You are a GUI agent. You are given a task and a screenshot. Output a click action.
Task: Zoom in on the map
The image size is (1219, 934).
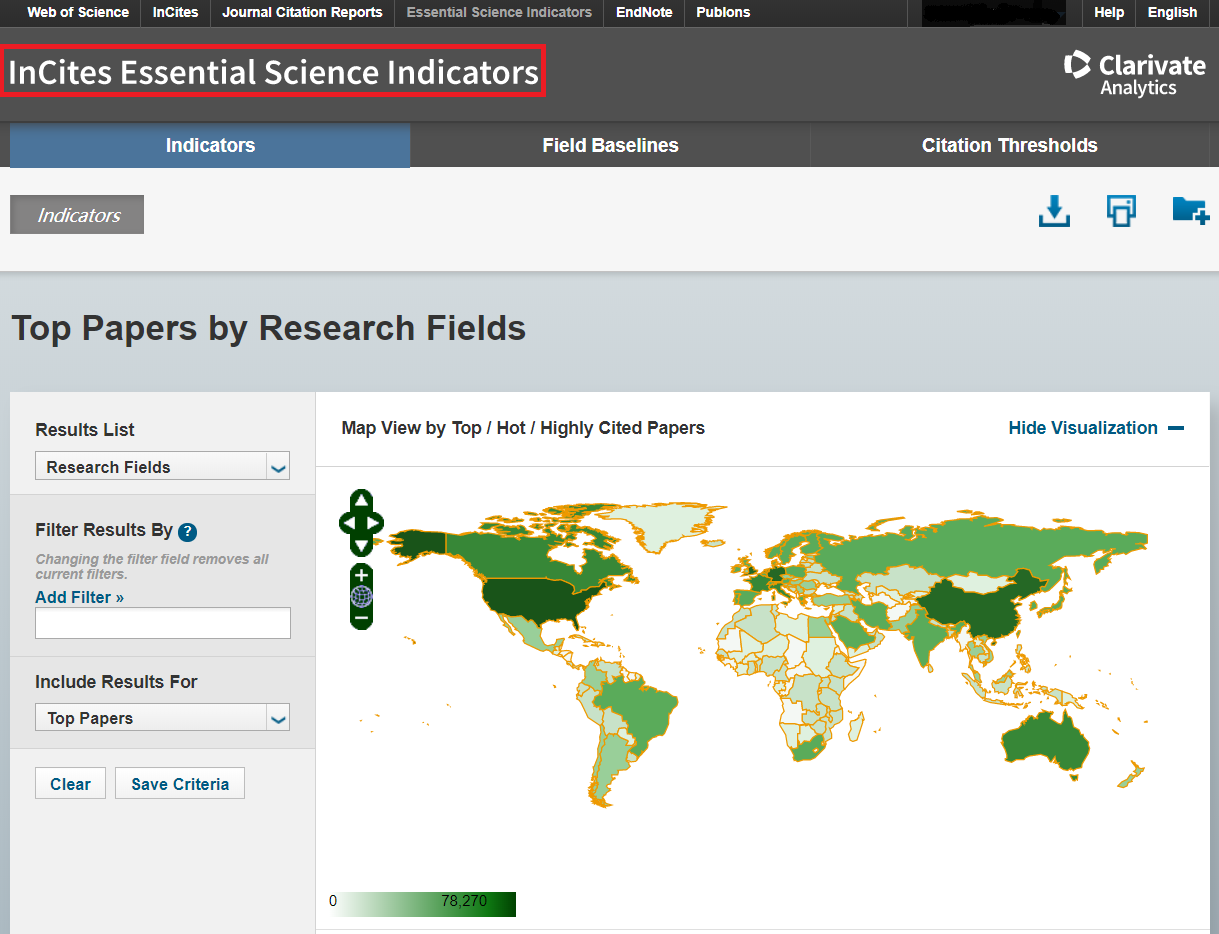(x=362, y=575)
